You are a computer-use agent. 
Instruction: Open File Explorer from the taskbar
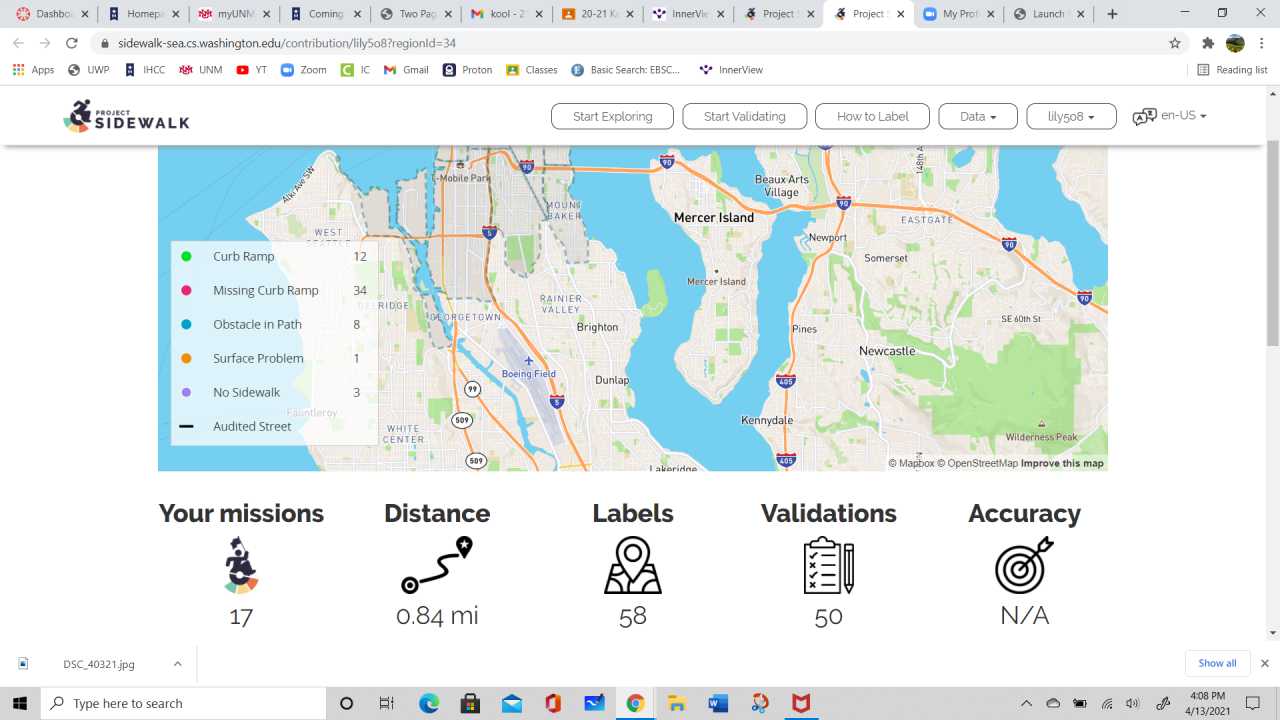point(676,703)
